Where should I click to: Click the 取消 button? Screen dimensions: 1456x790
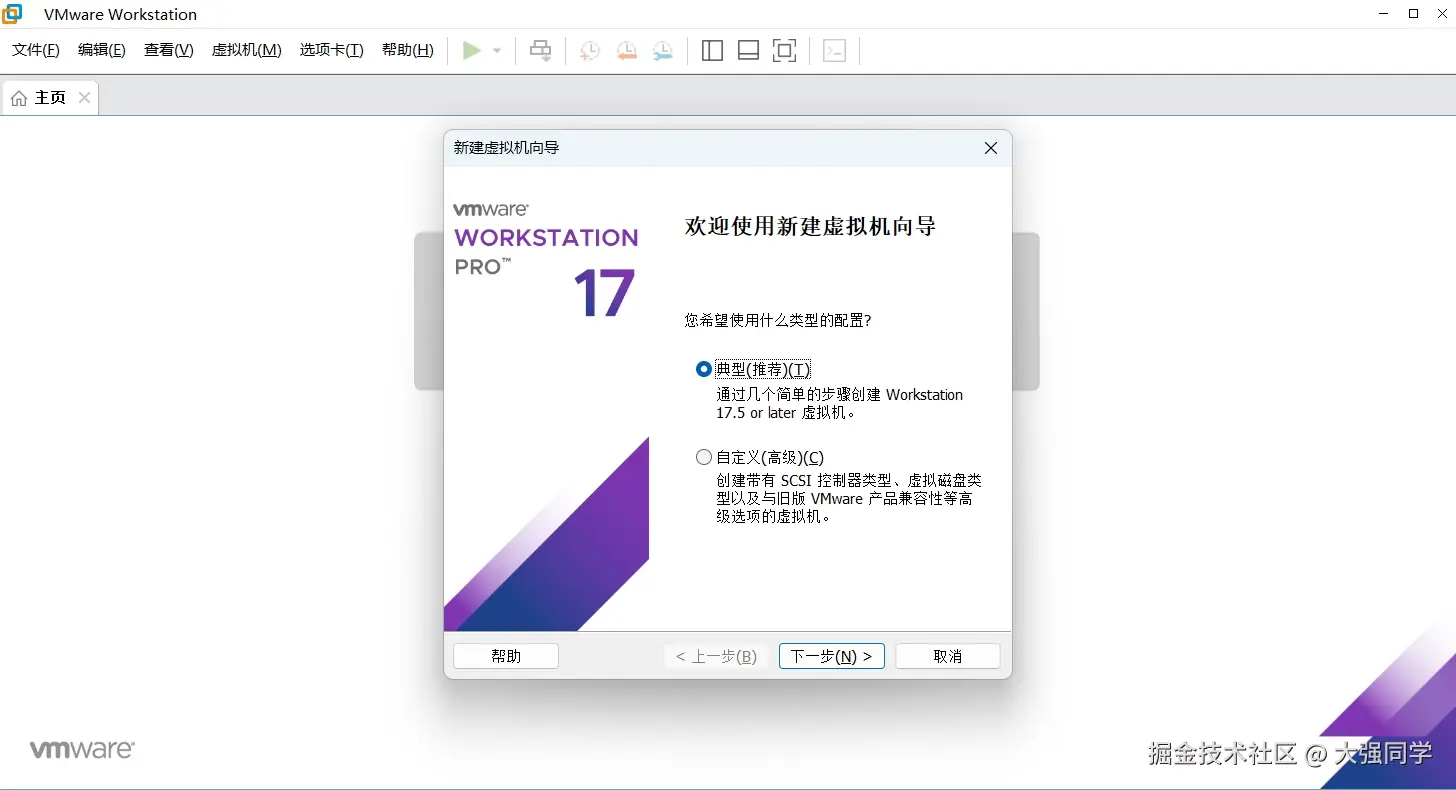click(x=948, y=656)
